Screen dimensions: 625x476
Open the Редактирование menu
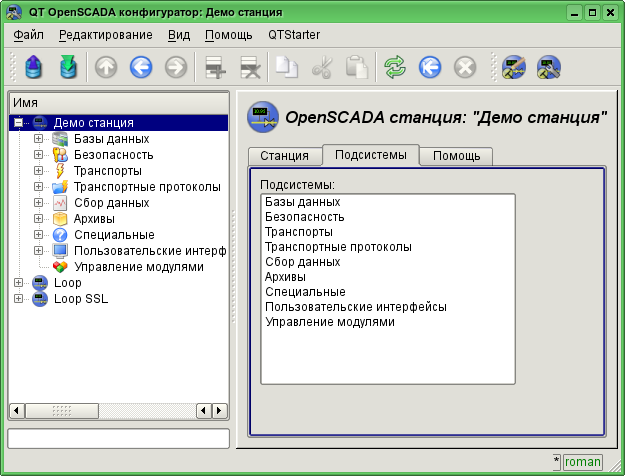(106, 35)
